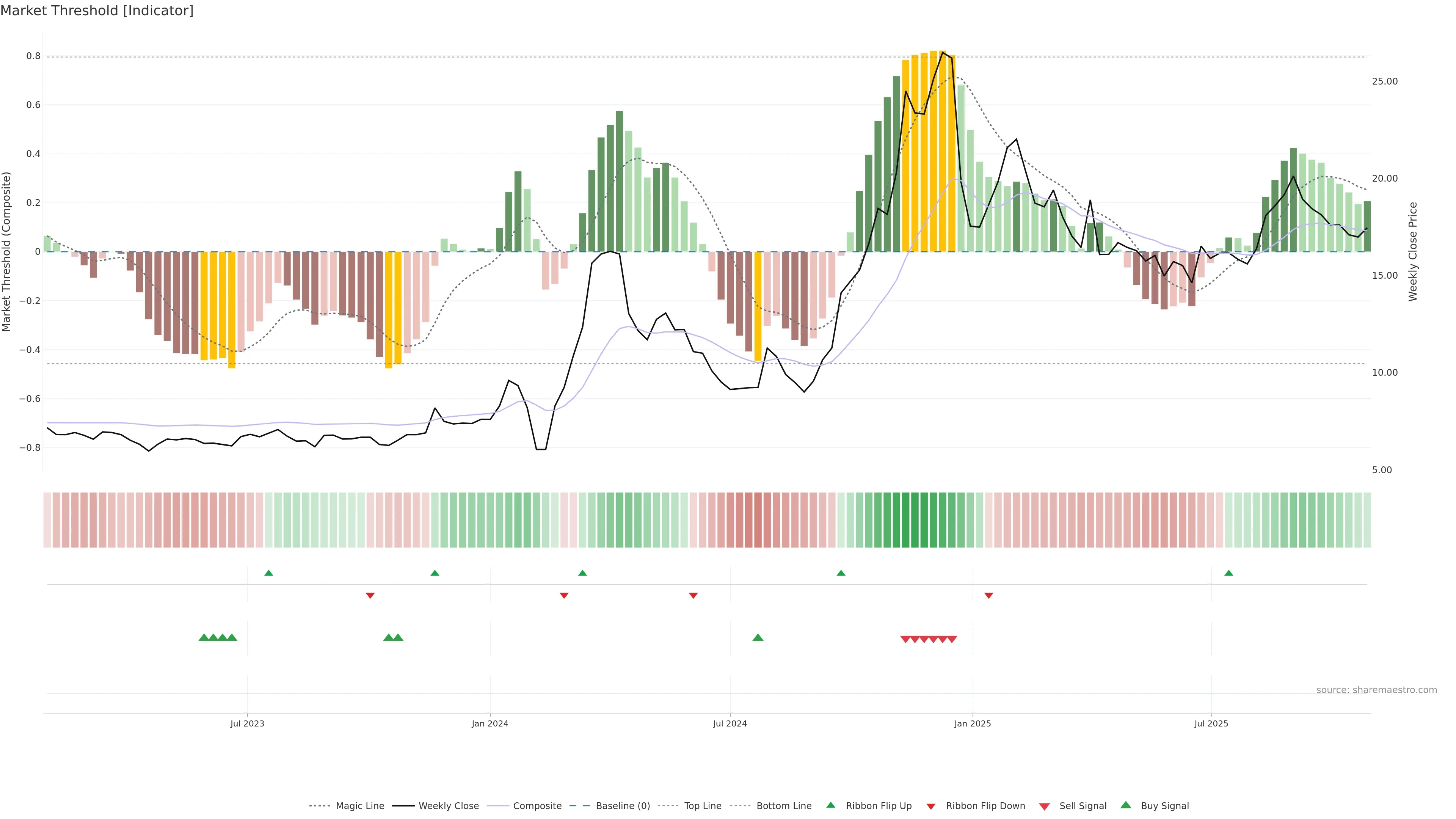Click the Ribbon Flip Up legend triangle icon

[x=830, y=805]
